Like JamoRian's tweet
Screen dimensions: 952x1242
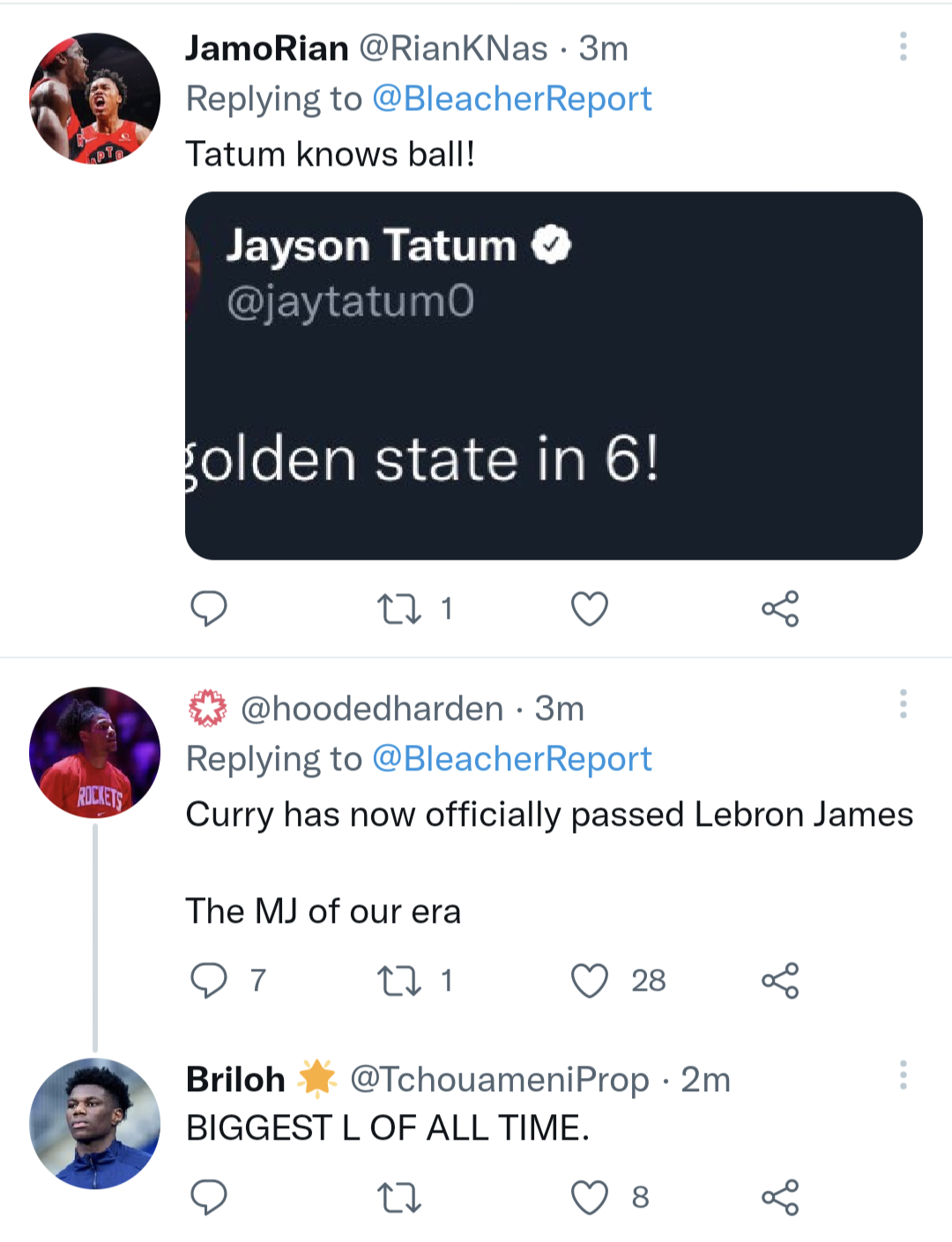589,607
